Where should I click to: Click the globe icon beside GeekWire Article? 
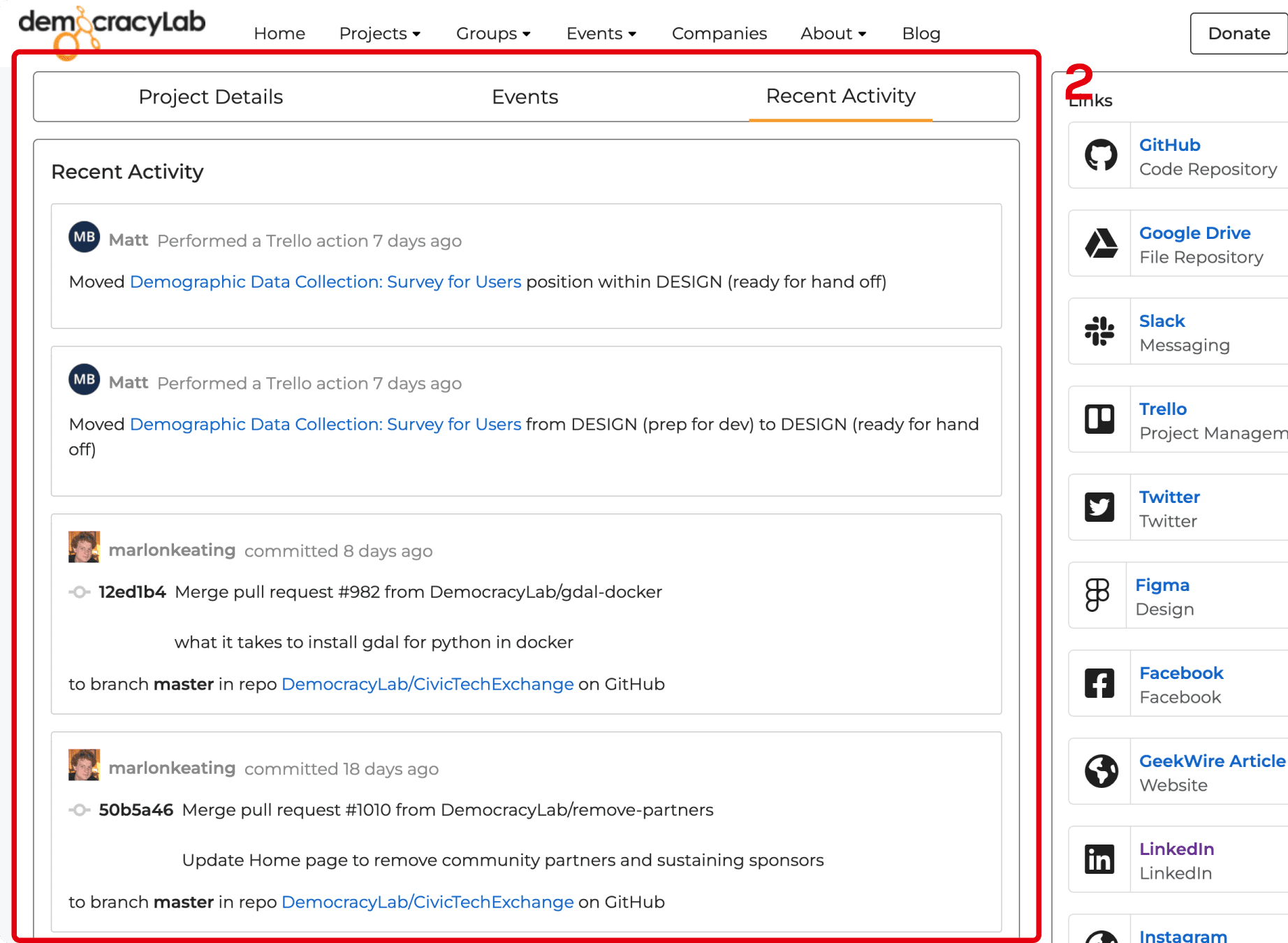pos(1102,771)
